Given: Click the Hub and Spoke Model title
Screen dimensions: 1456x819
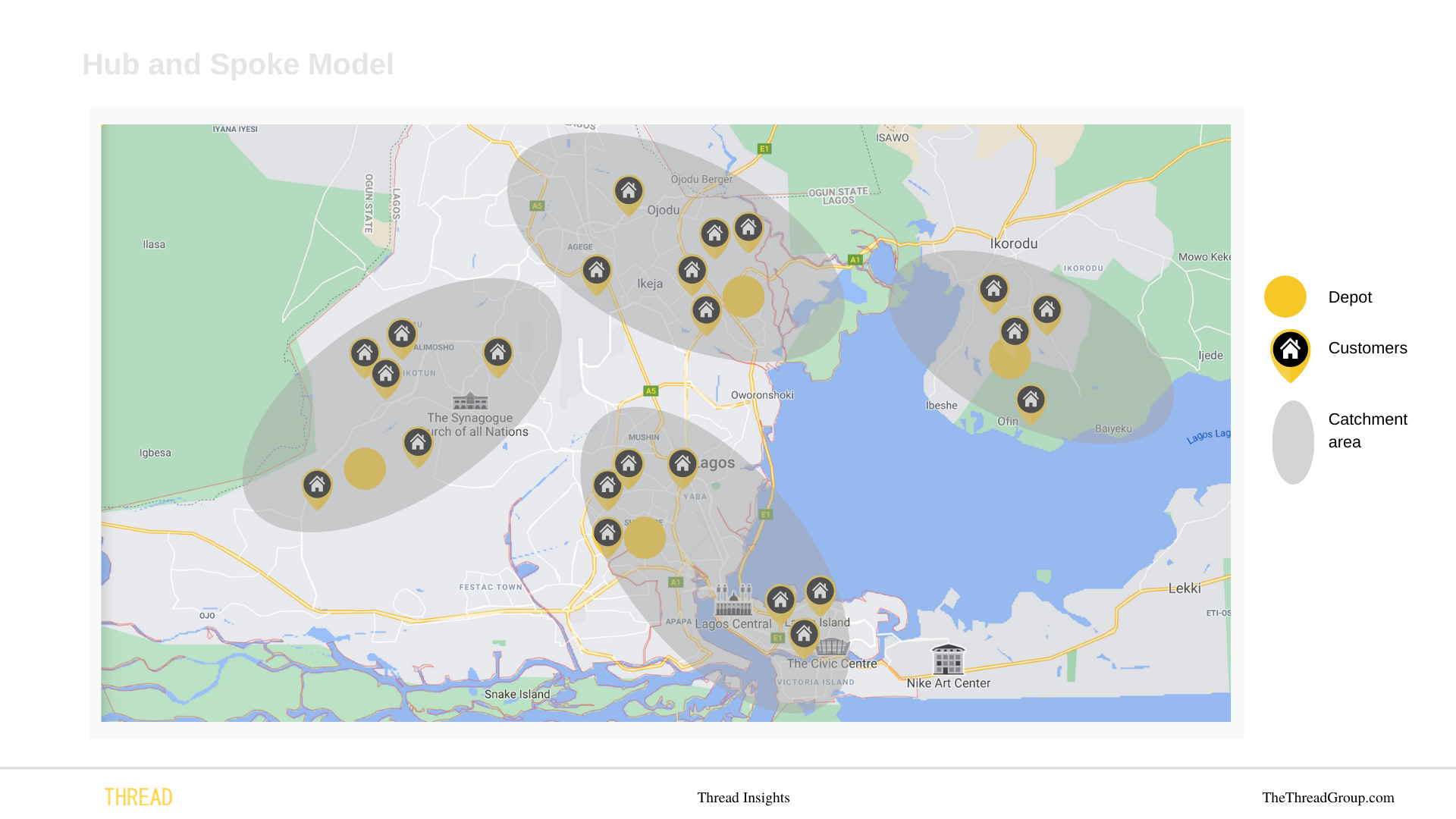Looking at the screenshot, I should tap(237, 64).
